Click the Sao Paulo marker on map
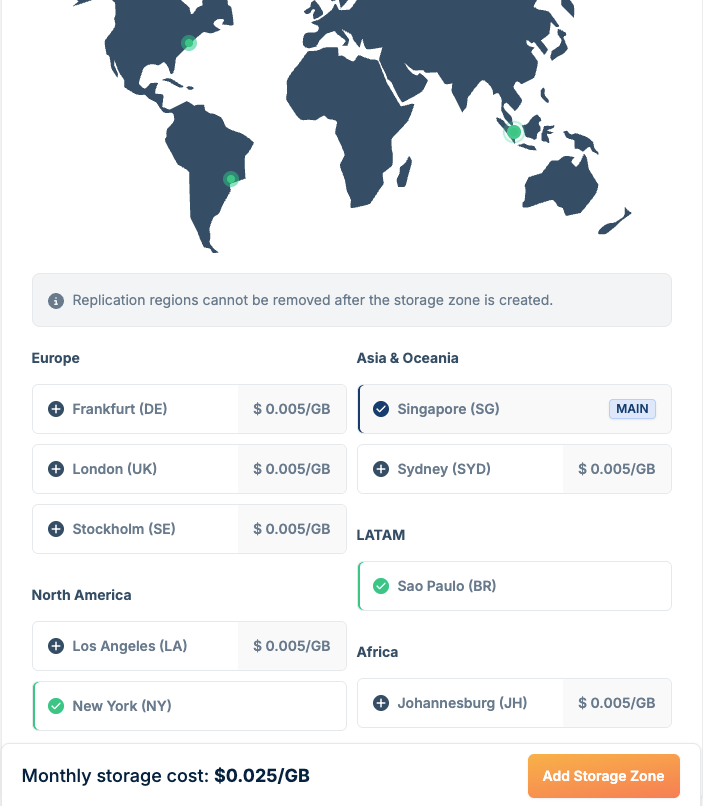703x806 pixels. (231, 179)
